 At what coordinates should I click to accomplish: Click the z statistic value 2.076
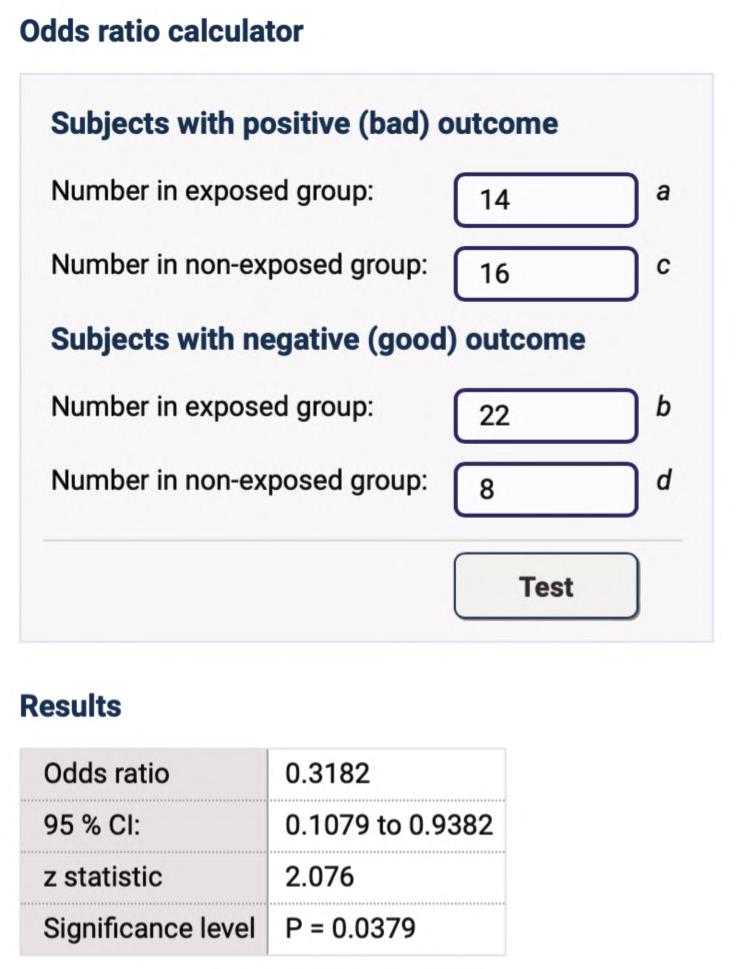click(x=319, y=877)
